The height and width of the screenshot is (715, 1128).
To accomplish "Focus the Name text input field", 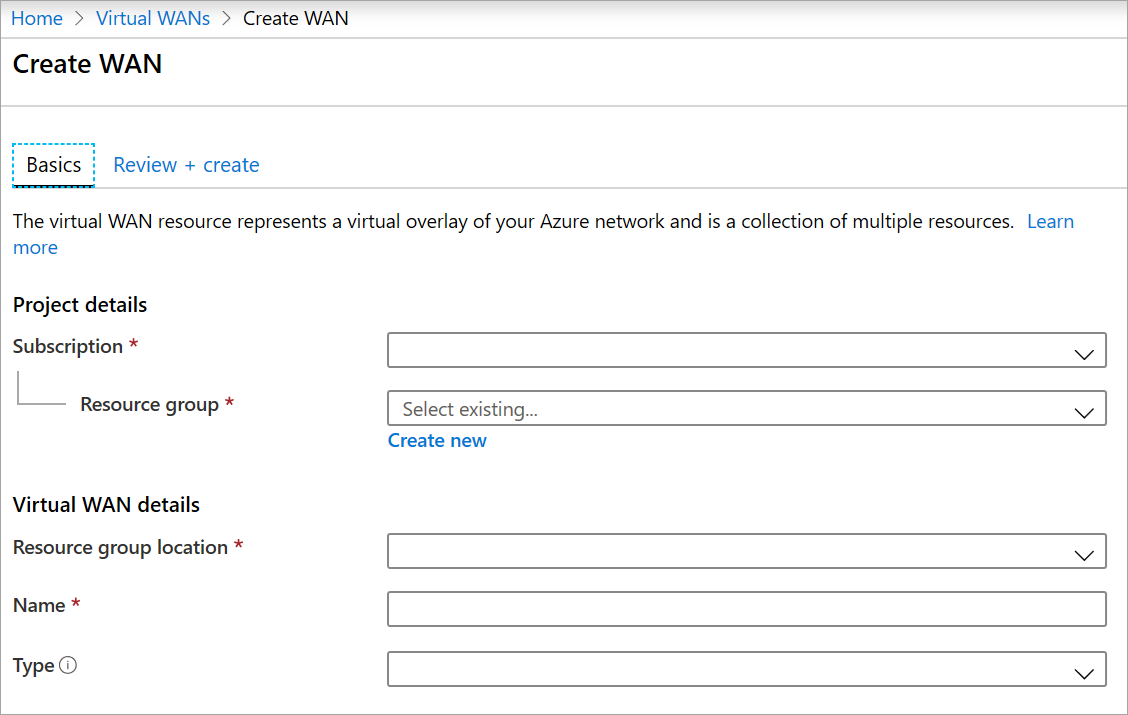I will click(x=746, y=609).
